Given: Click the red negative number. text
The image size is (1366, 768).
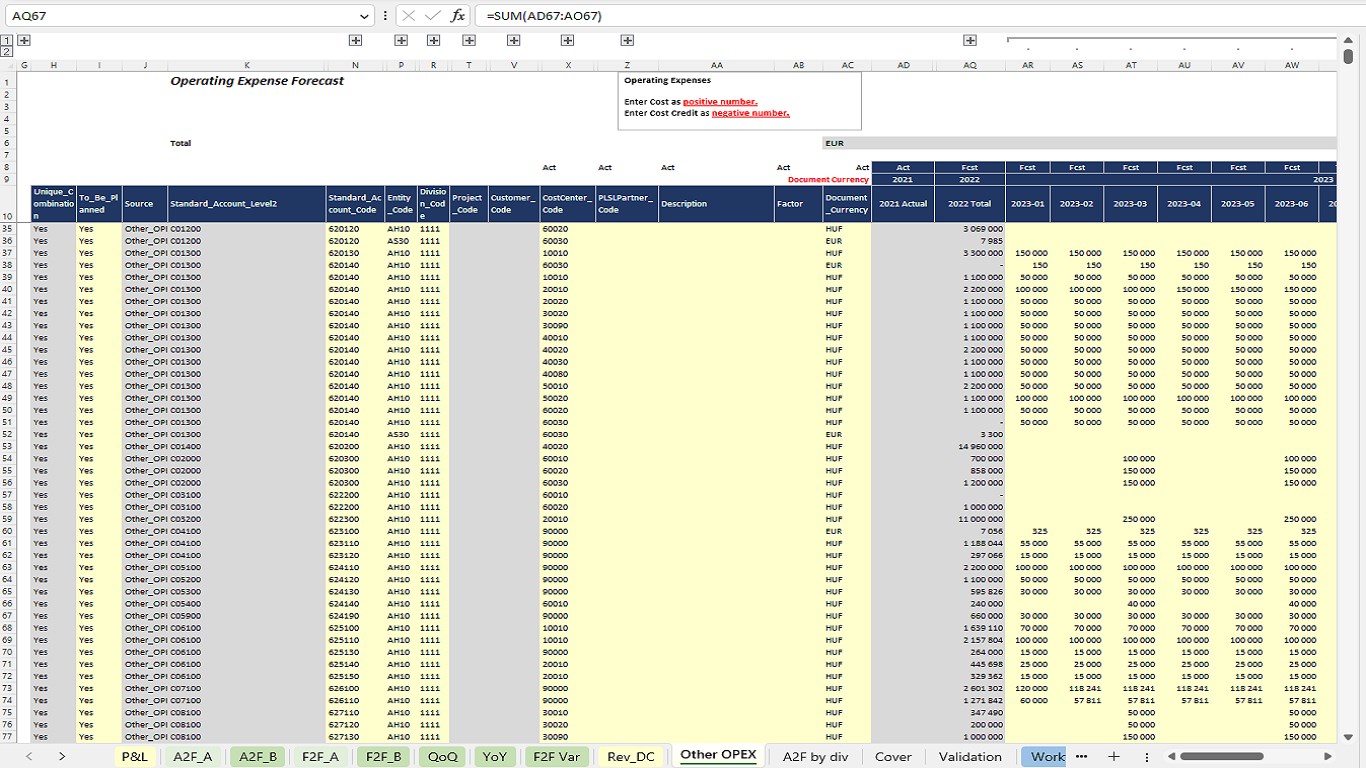Looking at the screenshot, I should tap(751, 113).
